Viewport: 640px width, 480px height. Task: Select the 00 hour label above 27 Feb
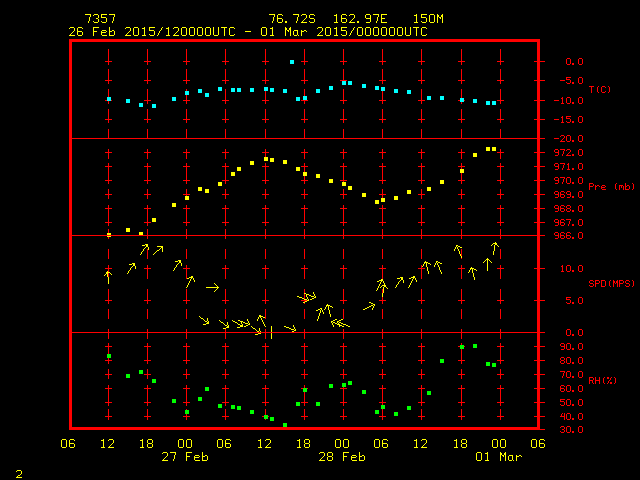tap(185, 444)
